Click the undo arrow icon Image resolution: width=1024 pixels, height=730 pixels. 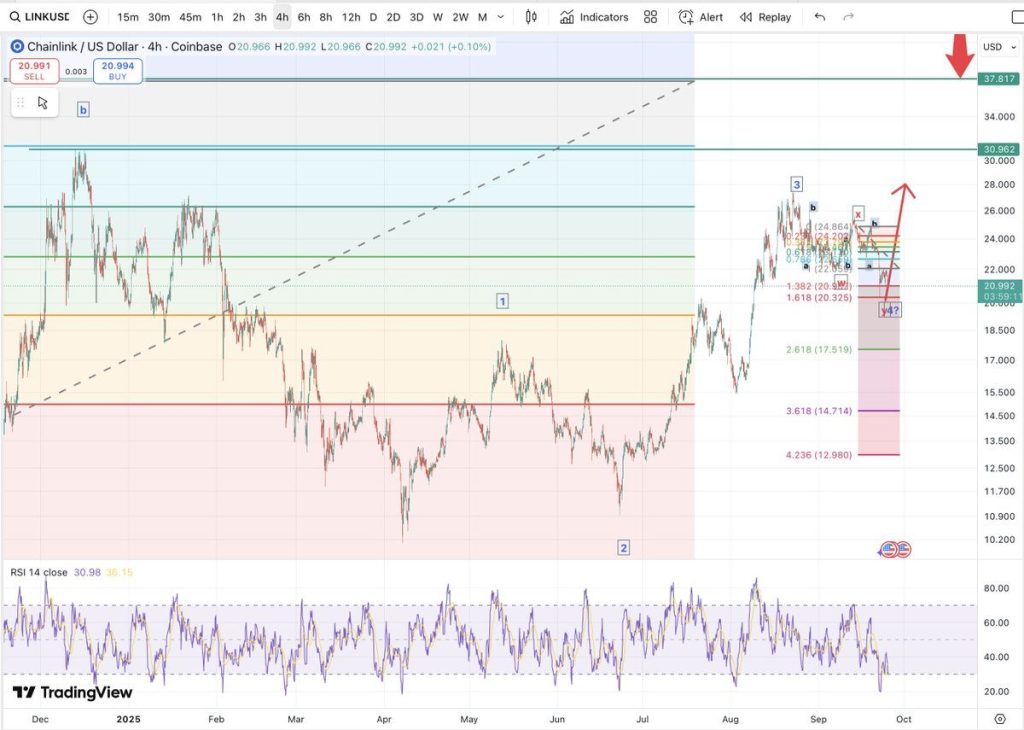[820, 17]
